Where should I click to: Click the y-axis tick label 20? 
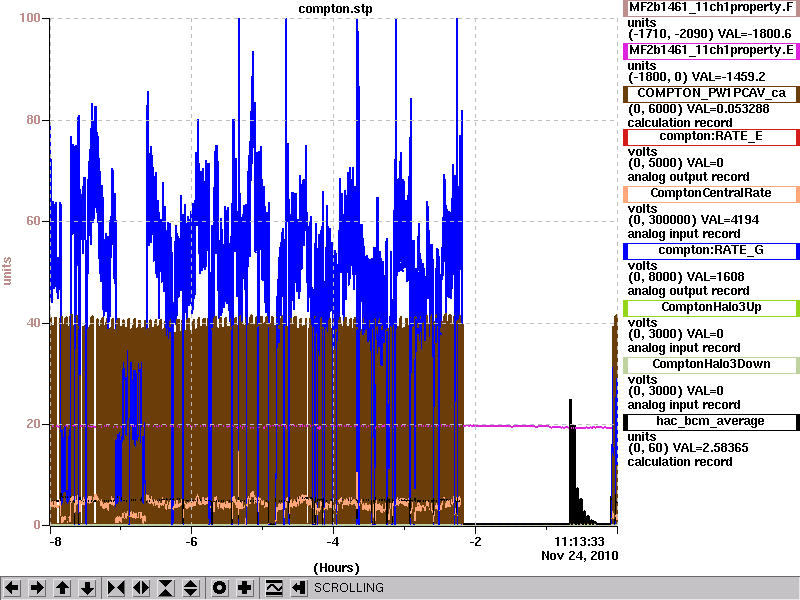[33, 424]
